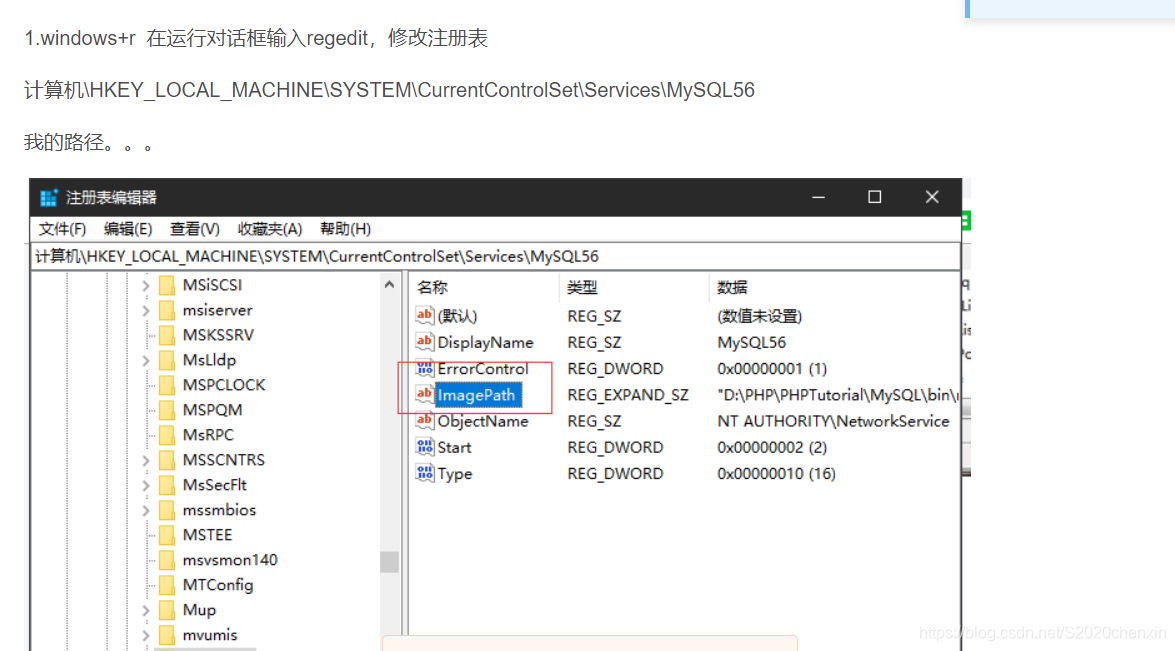Expand the MsSecFlt tree node

pyautogui.click(x=146, y=485)
